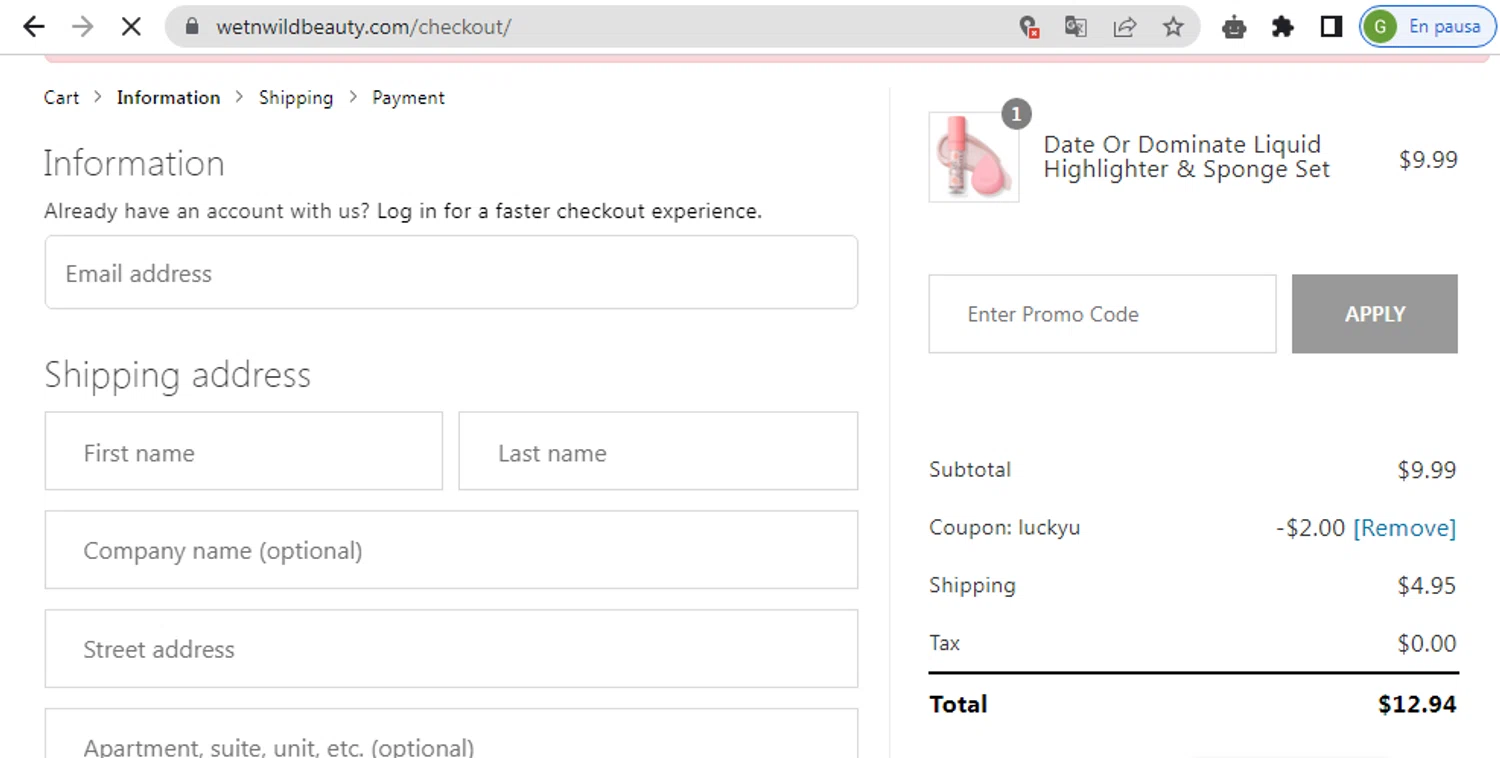
Task: Click the translate page icon
Action: pyautogui.click(x=1076, y=27)
